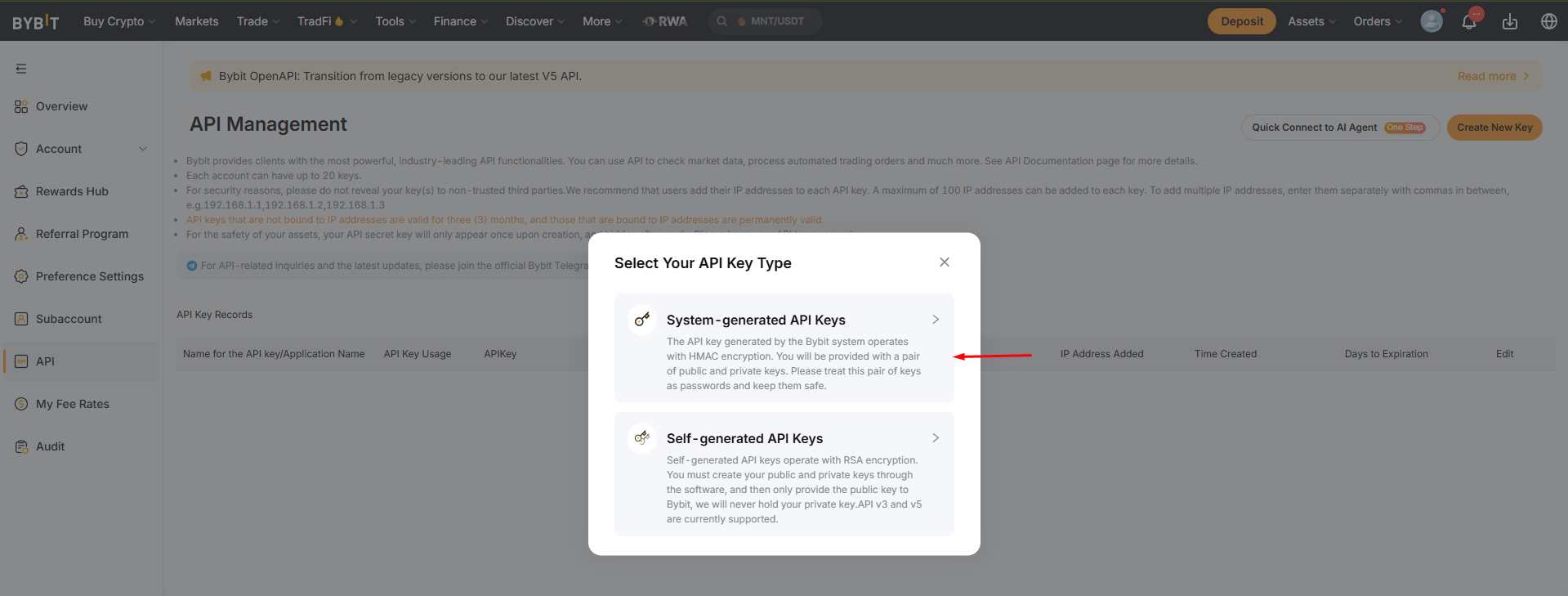Screen dimensions: 1568x596
Task: Expand the Account sidebar section
Action: (x=82, y=149)
